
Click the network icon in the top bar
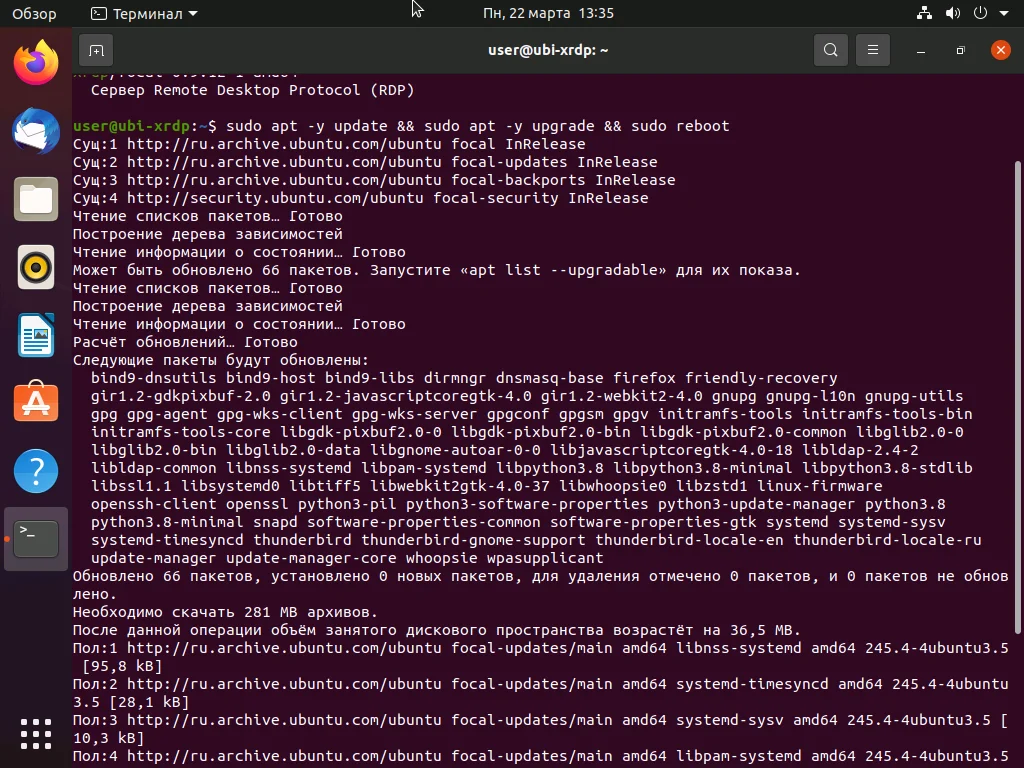coord(923,14)
